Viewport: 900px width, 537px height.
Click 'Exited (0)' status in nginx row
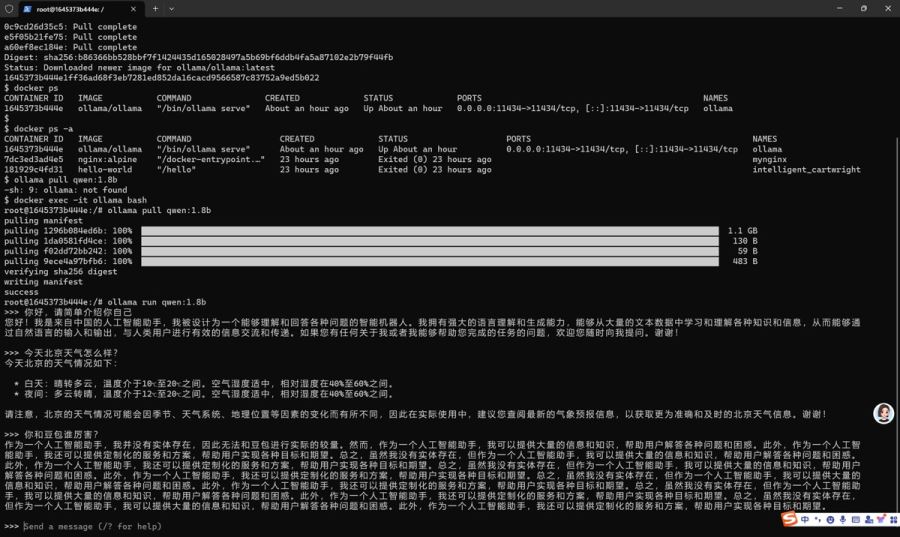point(435,159)
